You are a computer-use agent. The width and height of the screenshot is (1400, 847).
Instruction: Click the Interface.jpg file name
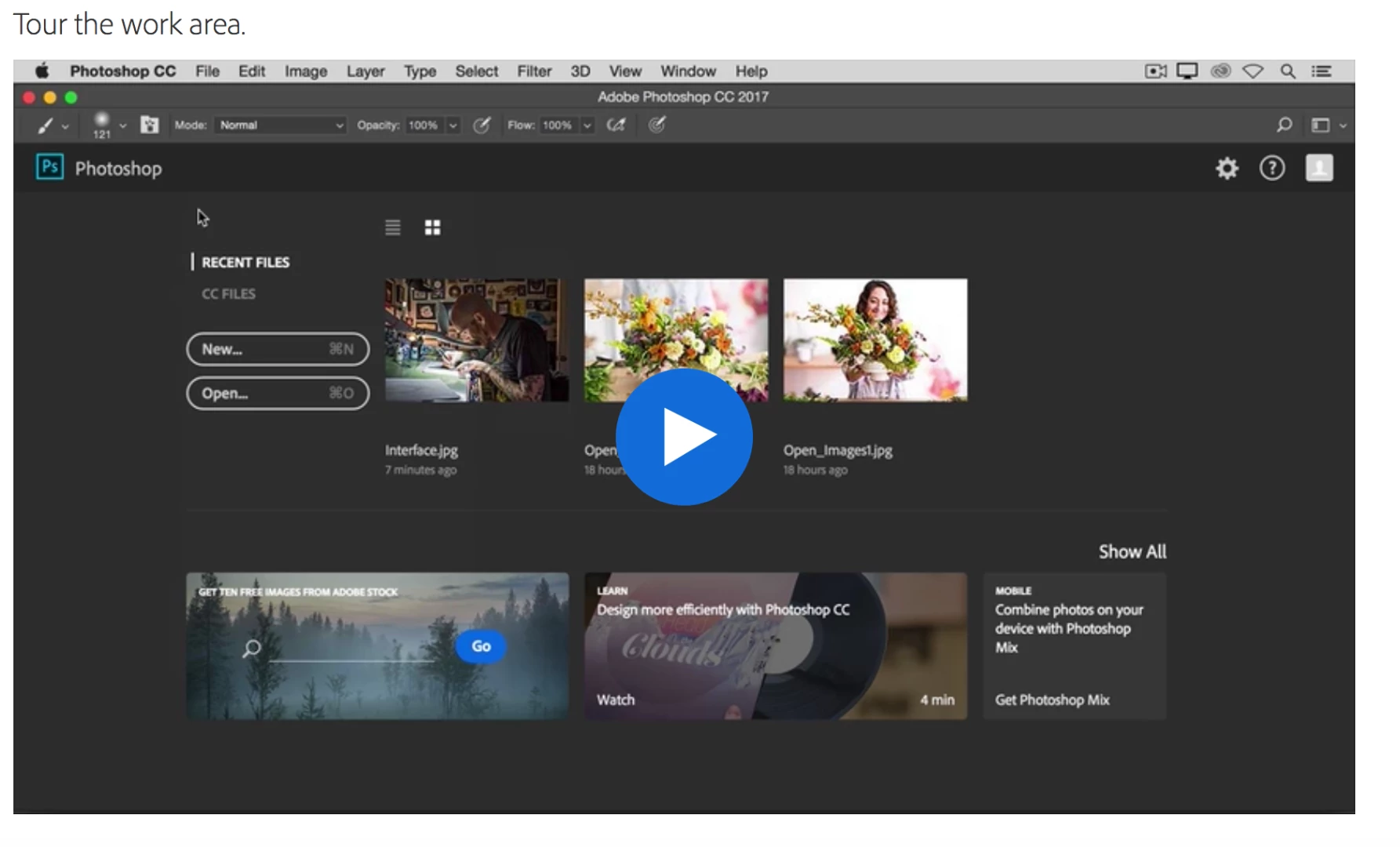click(421, 450)
